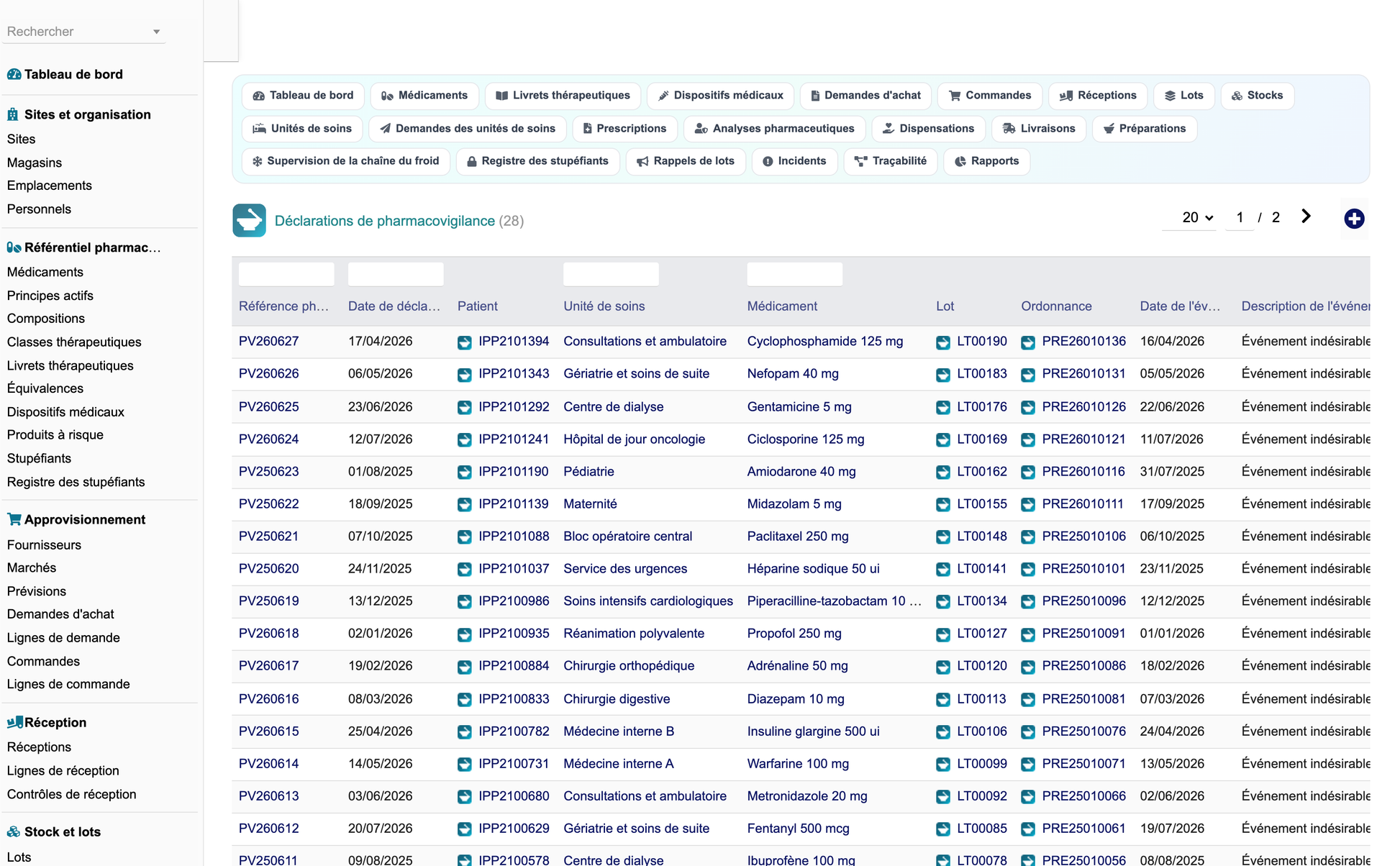
Task: Open prescription icon next to PRE25010106
Action: coord(1028,537)
